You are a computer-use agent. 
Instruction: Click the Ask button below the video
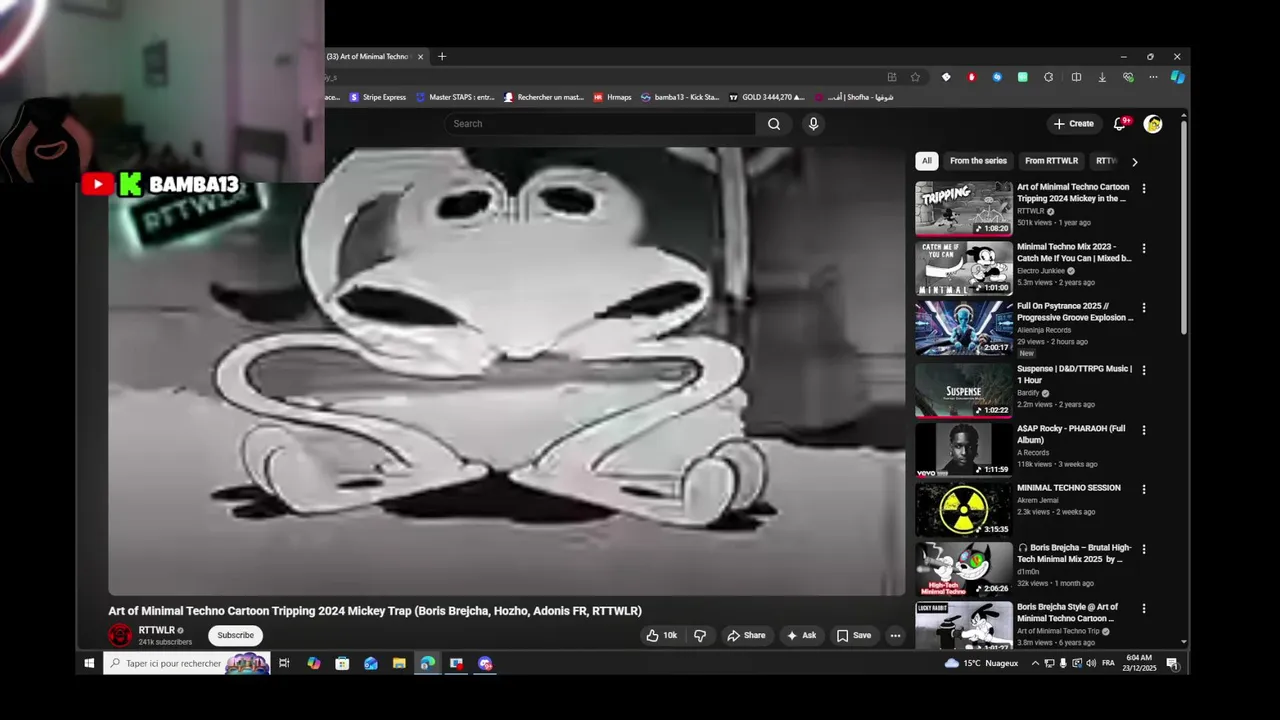[801, 635]
